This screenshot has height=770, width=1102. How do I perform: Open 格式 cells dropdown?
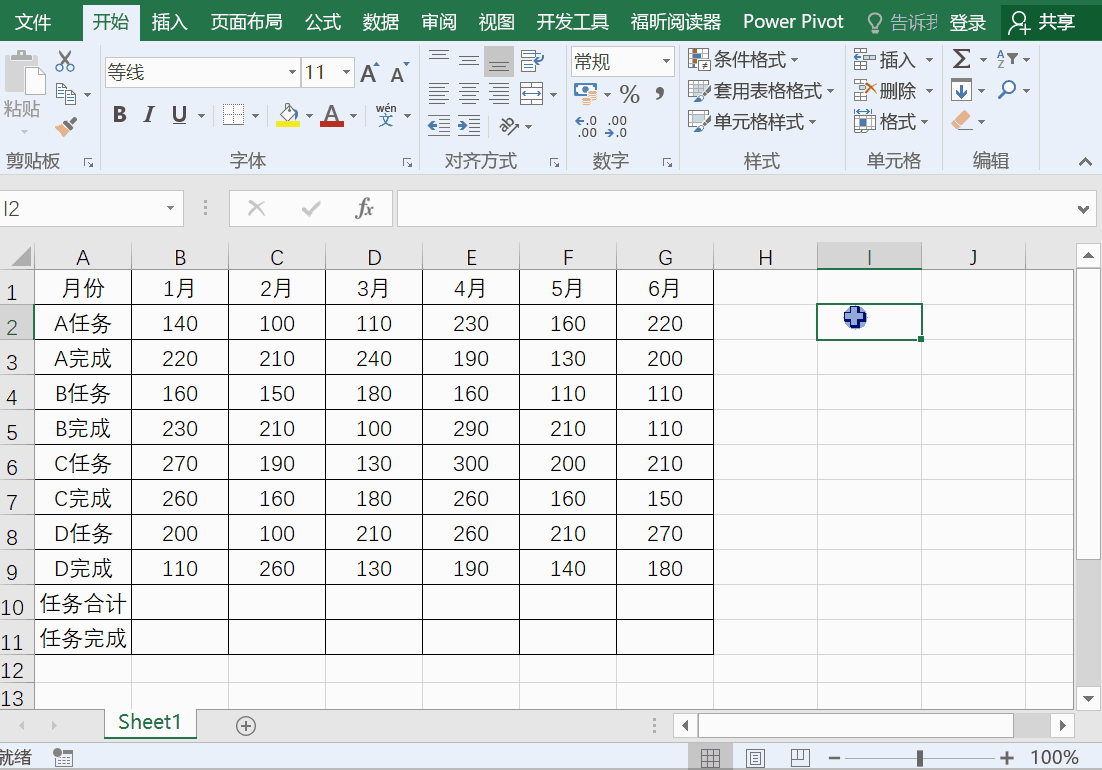[x=925, y=122]
